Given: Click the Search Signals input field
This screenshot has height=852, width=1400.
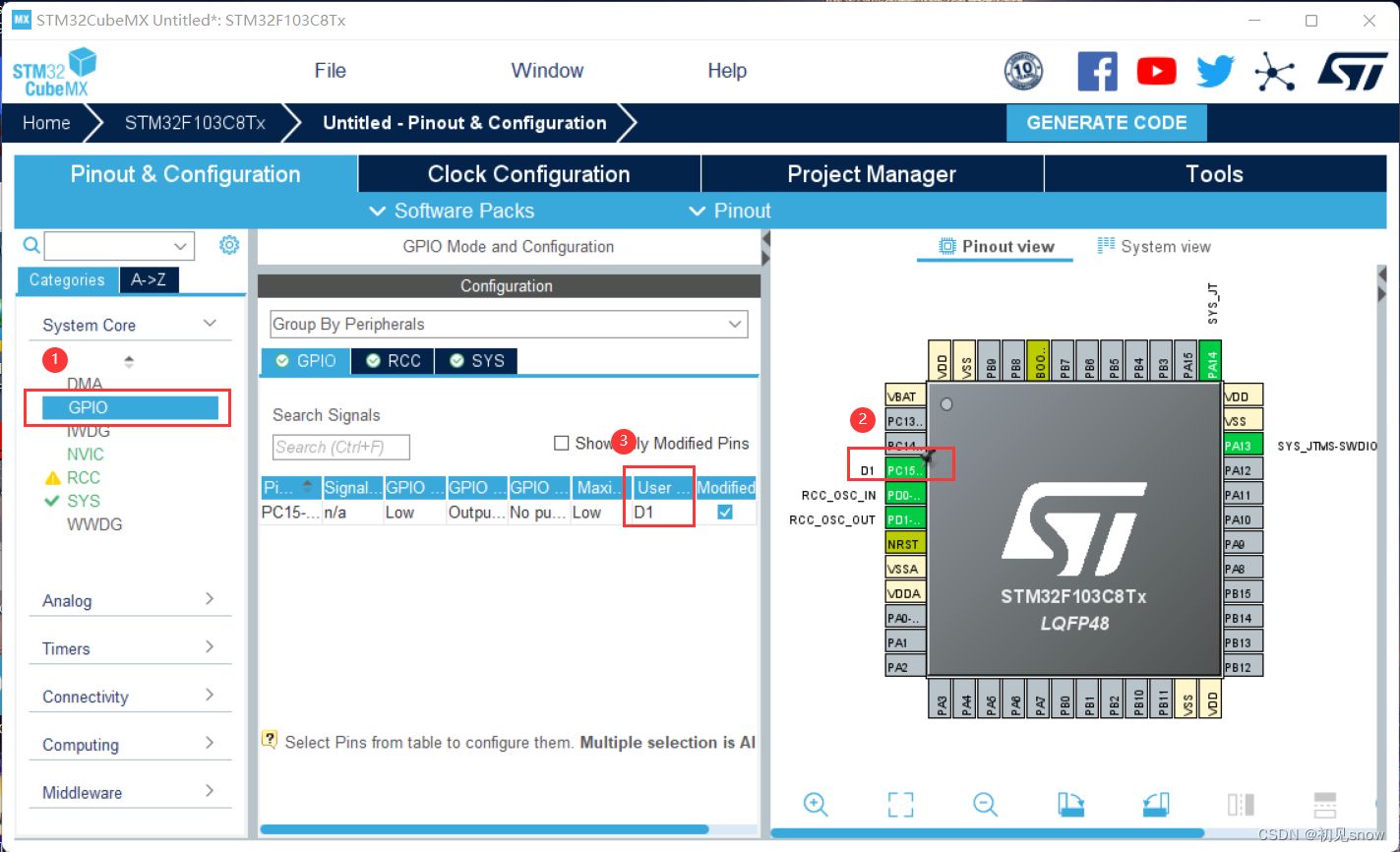Looking at the screenshot, I should (341, 447).
